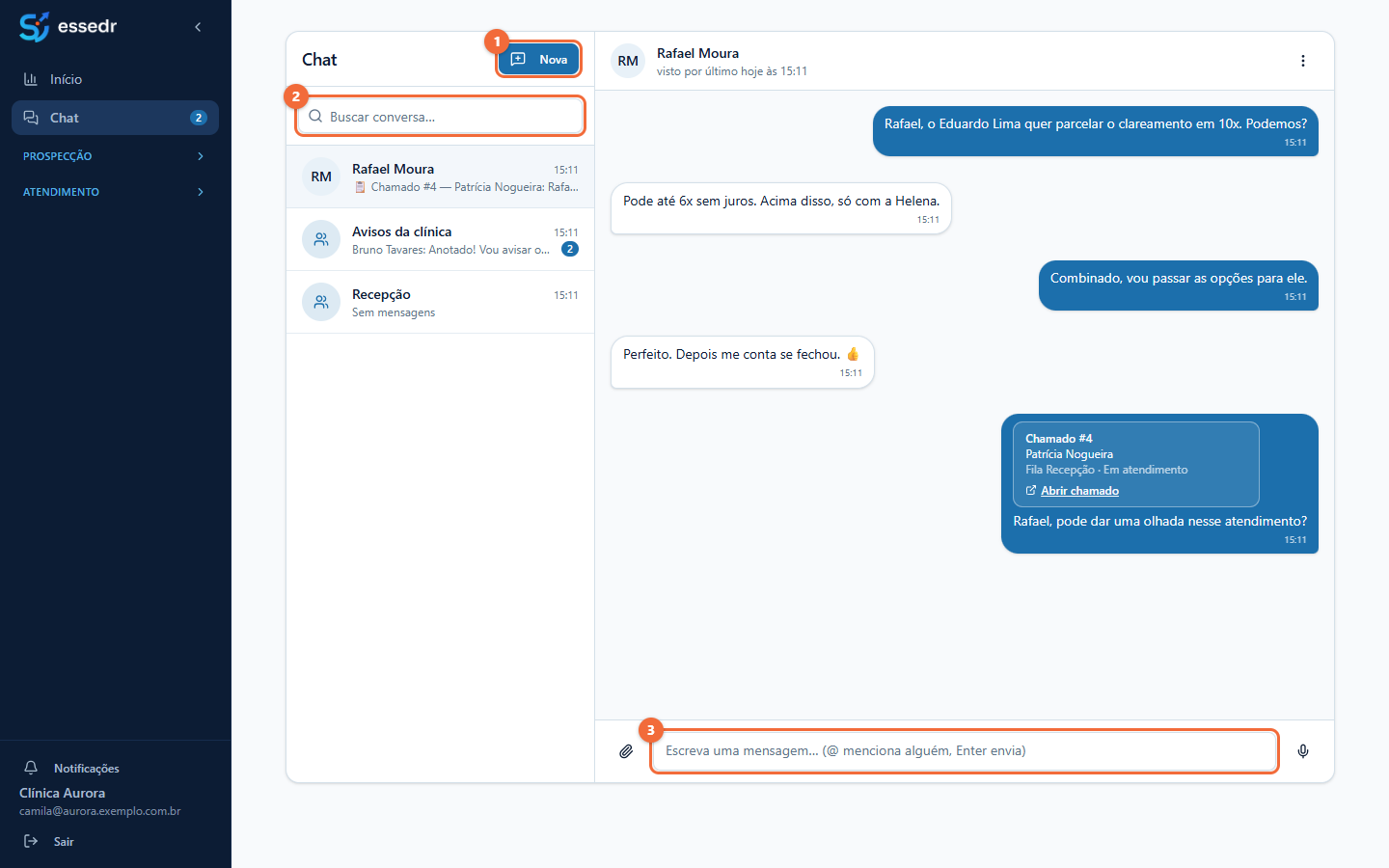Click the Clínica Aurora account name
Viewport: 1389px width, 868px height.
[63, 793]
